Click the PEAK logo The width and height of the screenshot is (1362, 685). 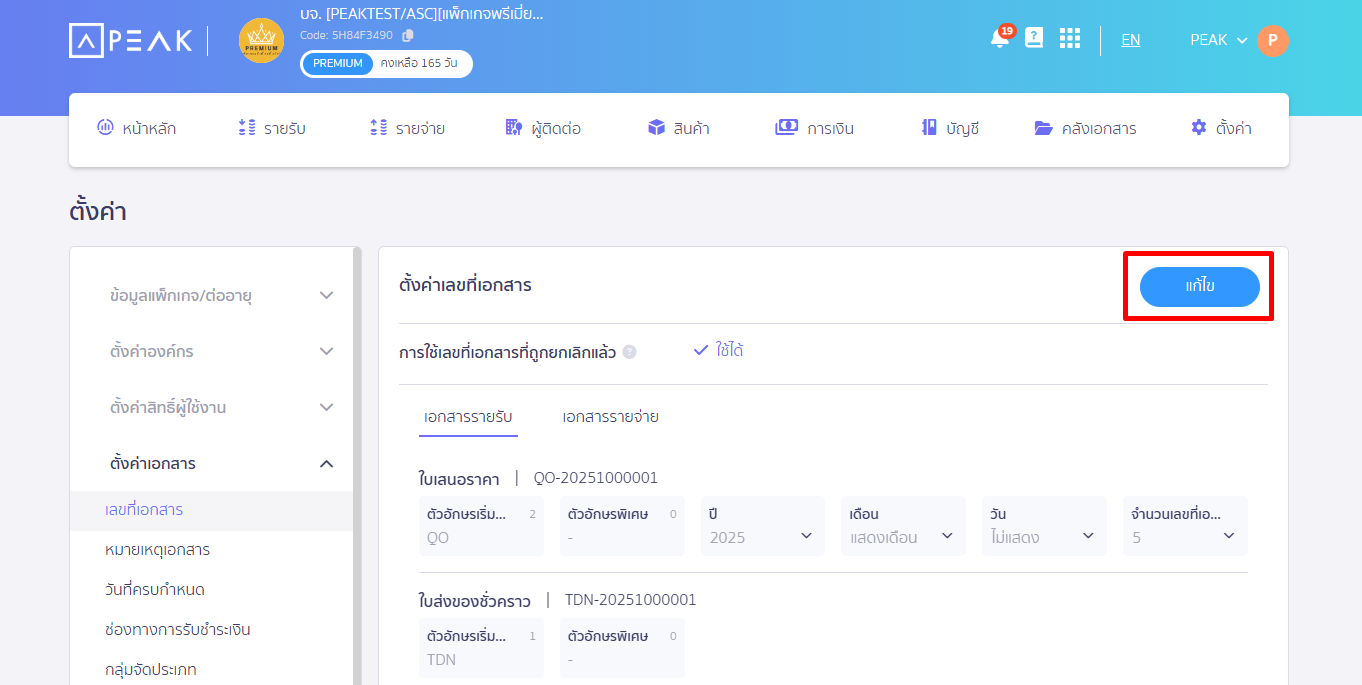[131, 40]
